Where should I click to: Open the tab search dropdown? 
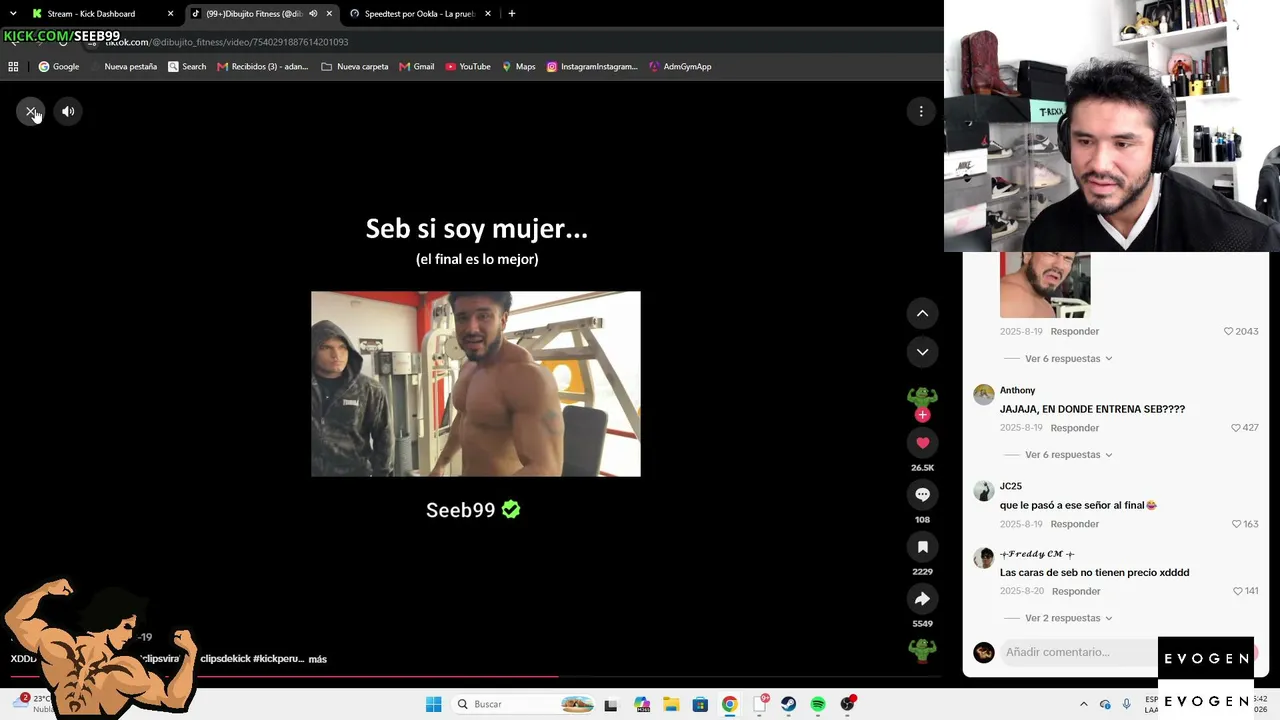click(x=13, y=14)
